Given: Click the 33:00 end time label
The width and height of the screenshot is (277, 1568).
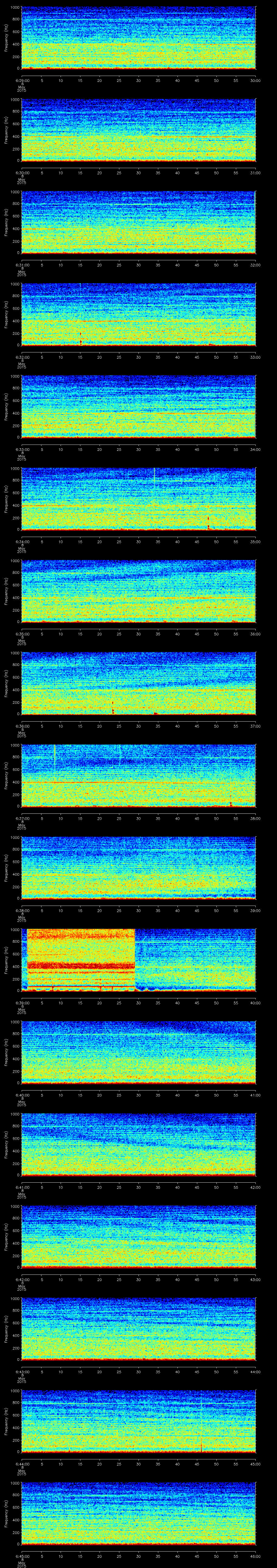Looking at the screenshot, I should pos(256,357).
